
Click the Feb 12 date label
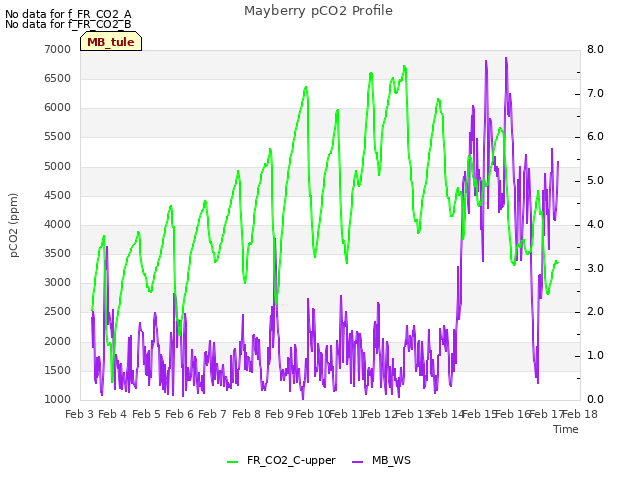pos(380,414)
